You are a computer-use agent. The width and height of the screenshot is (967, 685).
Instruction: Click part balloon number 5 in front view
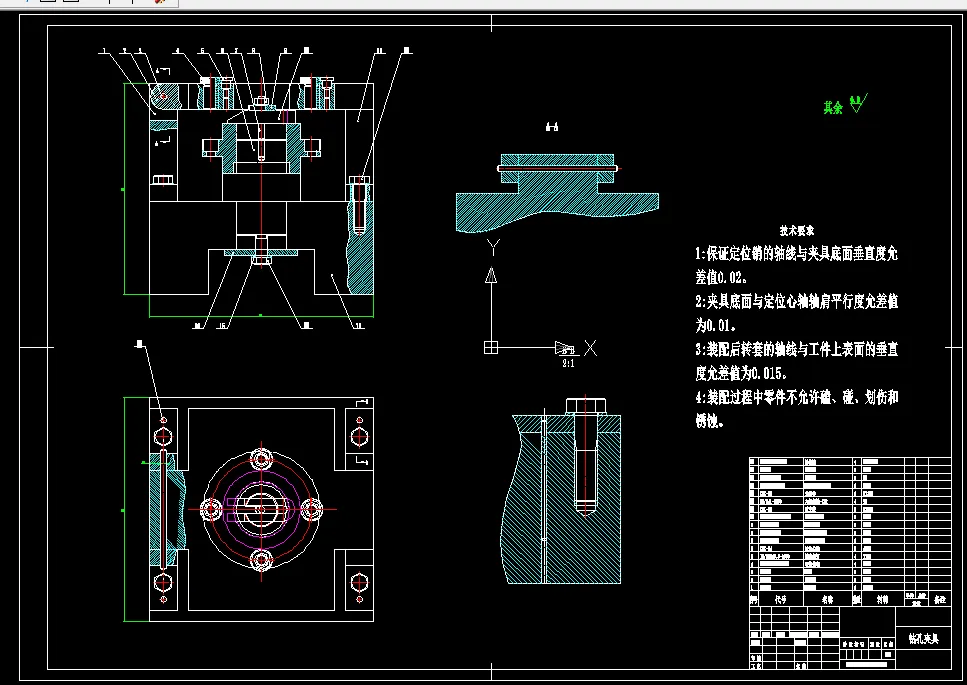[x=203, y=51]
